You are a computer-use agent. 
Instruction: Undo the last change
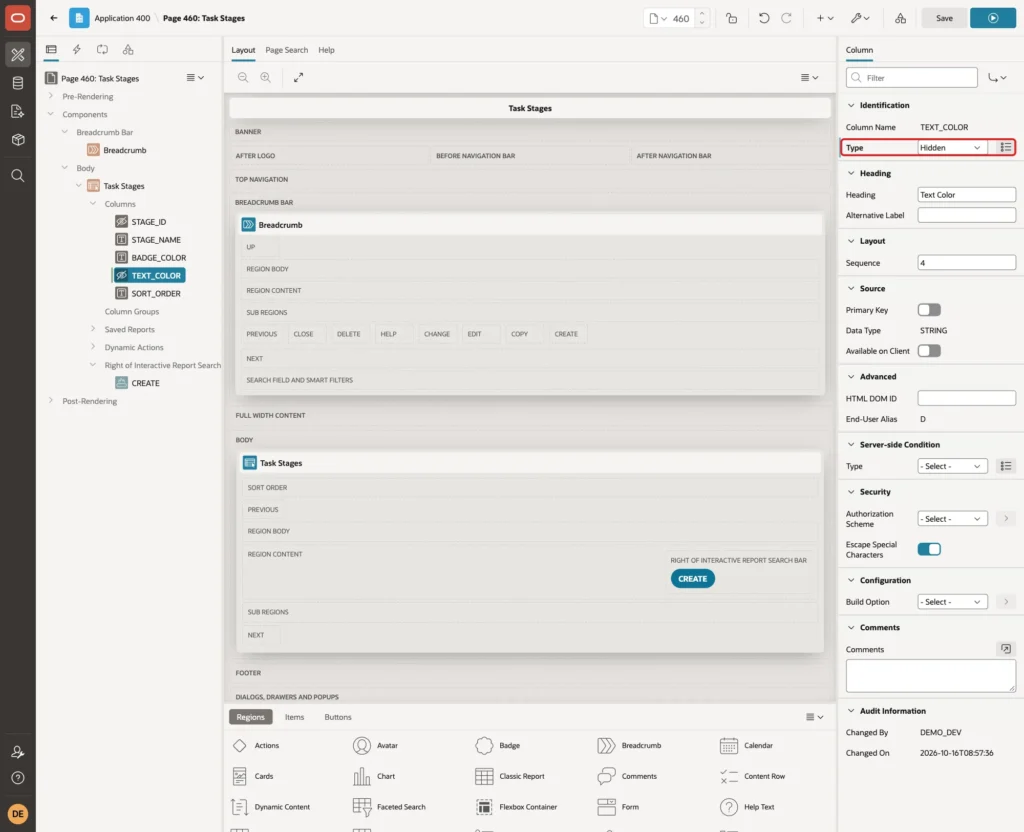click(763, 18)
